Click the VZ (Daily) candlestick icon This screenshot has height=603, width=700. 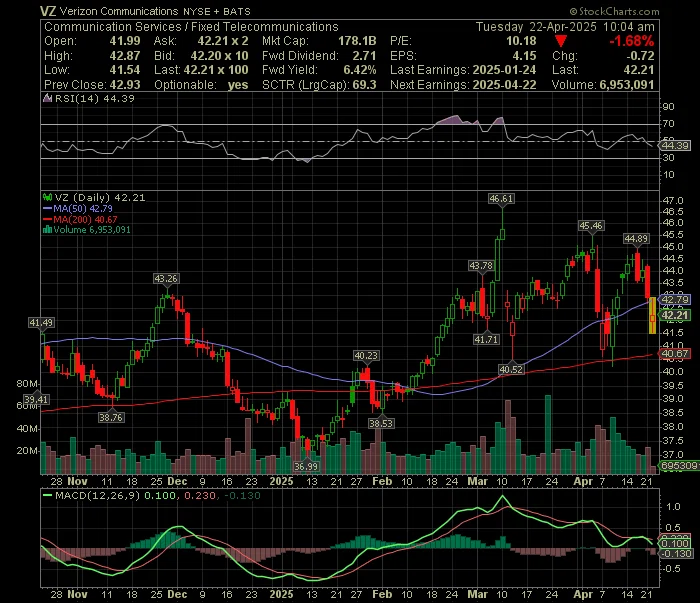(x=47, y=197)
